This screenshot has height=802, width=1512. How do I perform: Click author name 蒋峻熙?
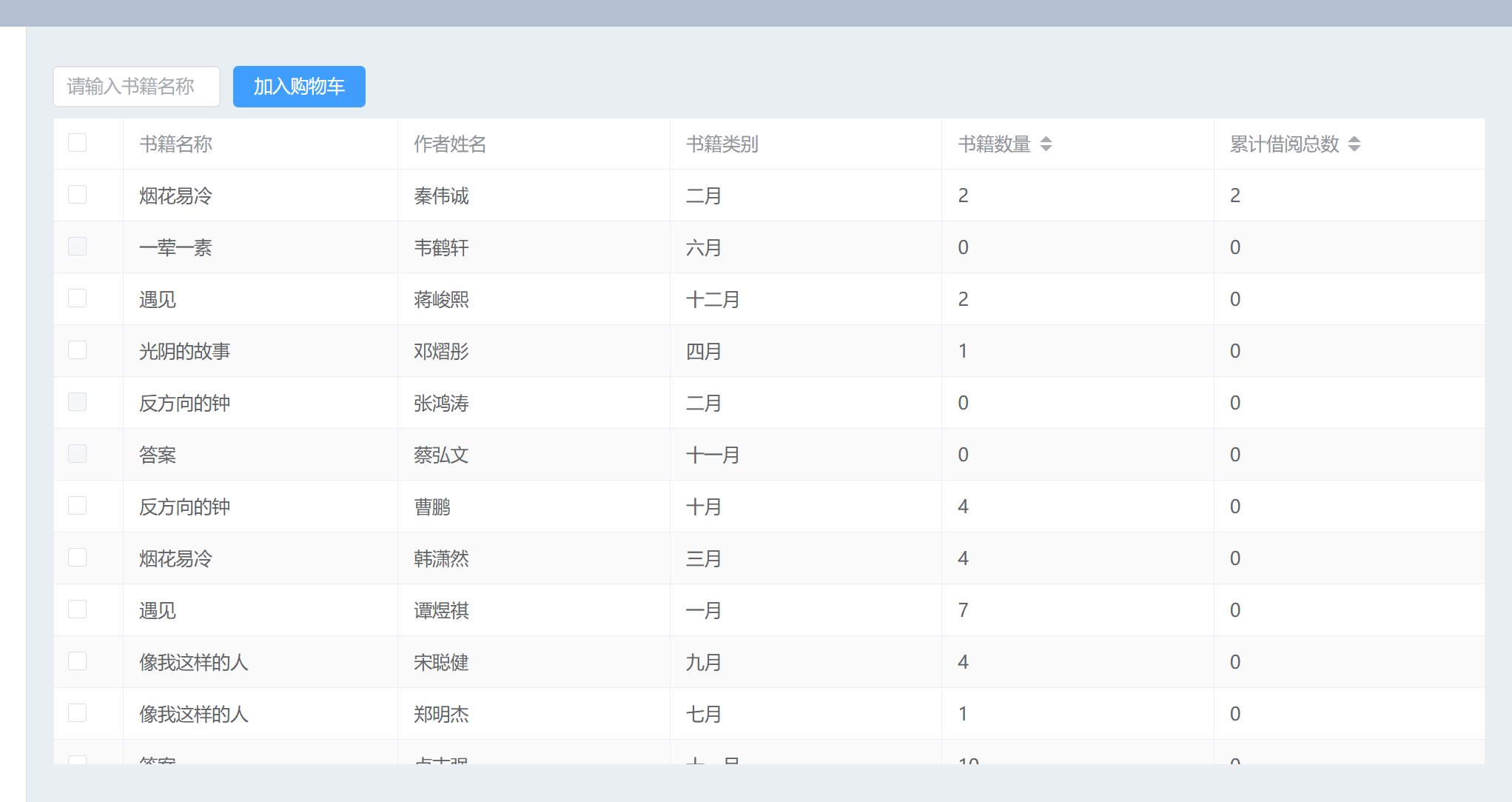tap(442, 299)
